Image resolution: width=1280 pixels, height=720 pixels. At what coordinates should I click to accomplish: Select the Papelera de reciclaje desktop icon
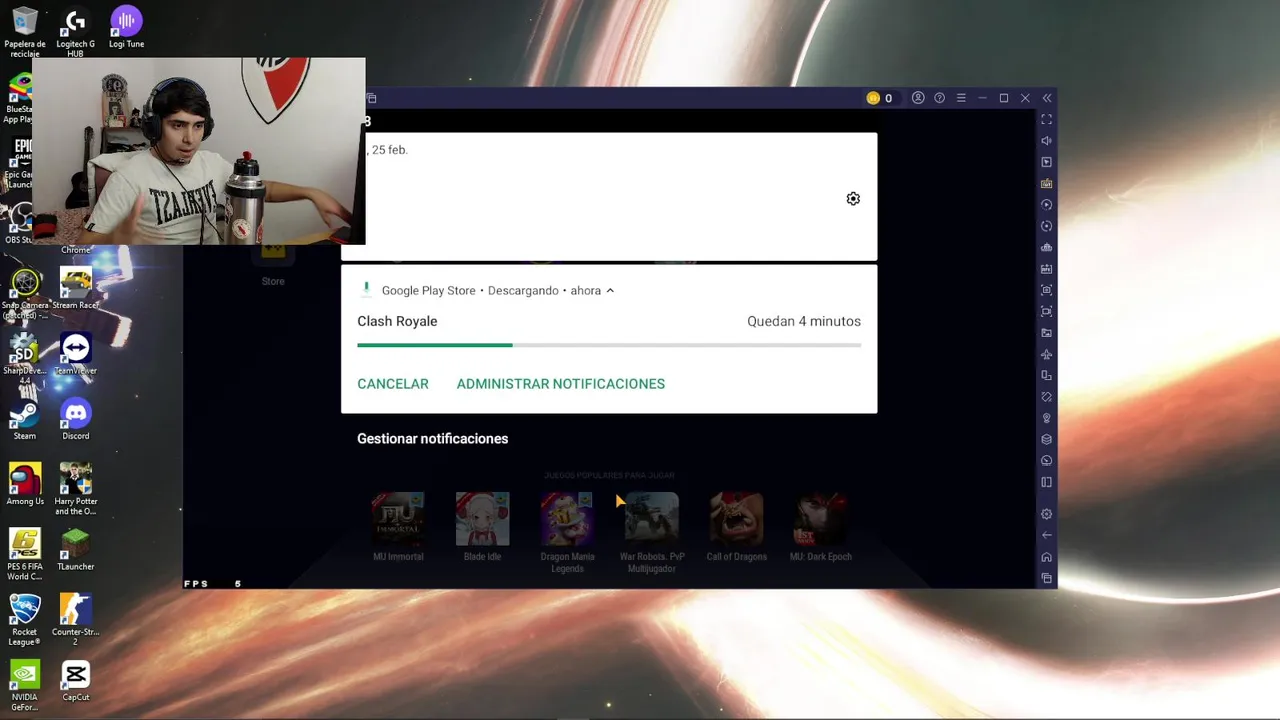25,30
